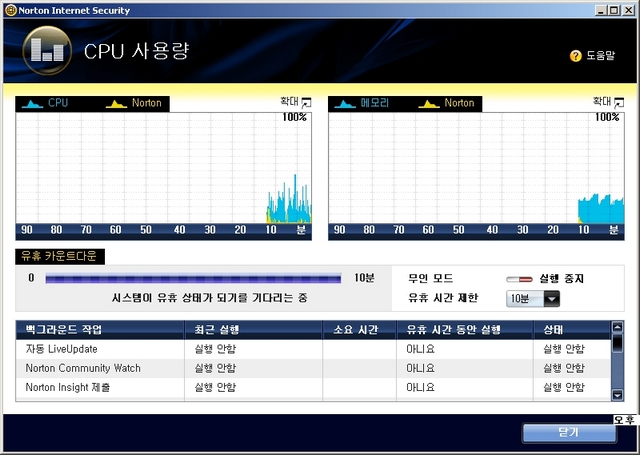Click the Norton legend icon in the CPU graph
This screenshot has height=455, width=640.
[x=116, y=104]
